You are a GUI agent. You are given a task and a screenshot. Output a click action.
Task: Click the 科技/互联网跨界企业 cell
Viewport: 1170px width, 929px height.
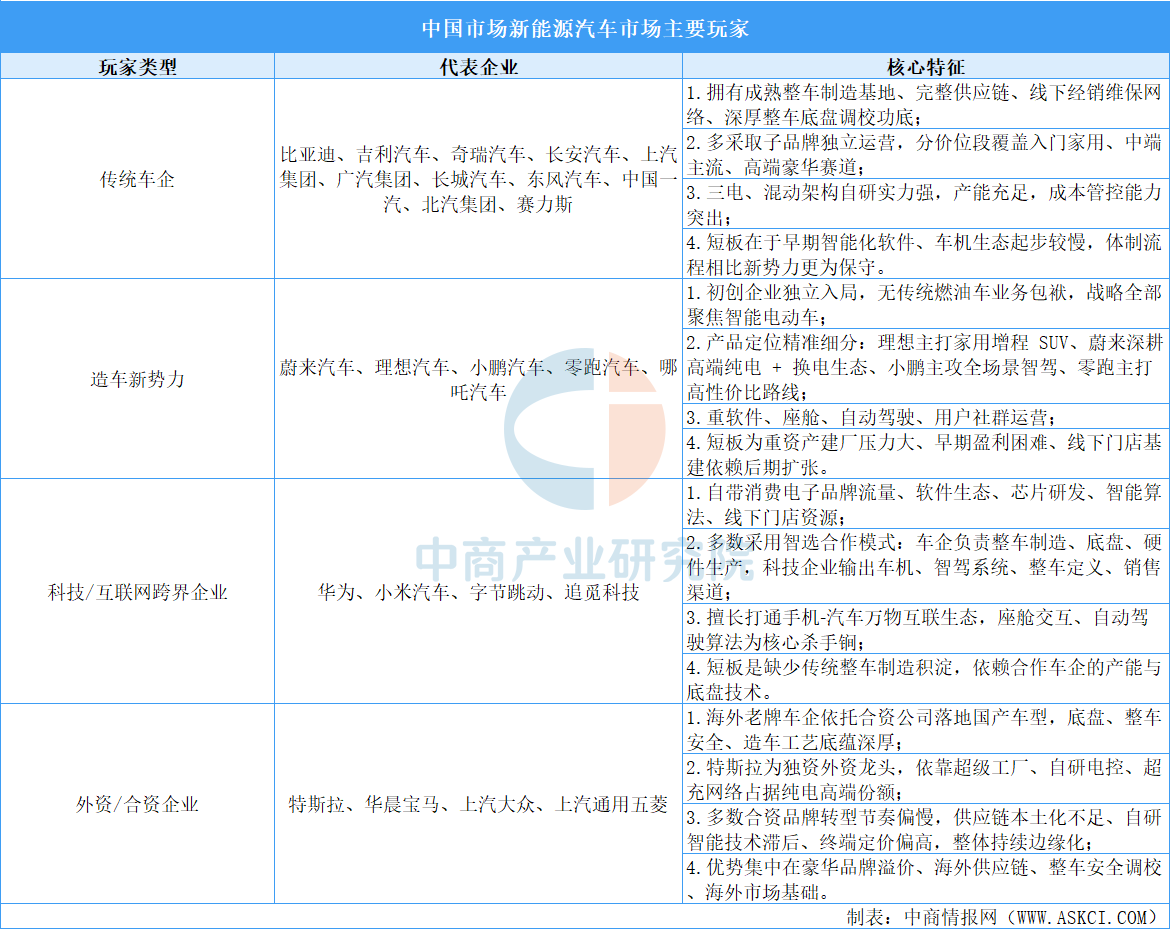point(137,592)
